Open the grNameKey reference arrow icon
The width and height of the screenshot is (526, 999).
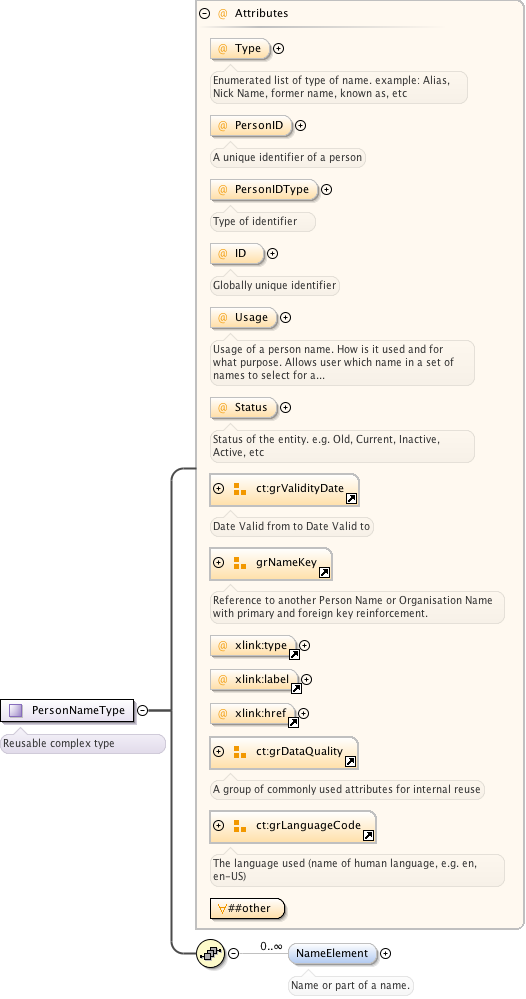(324, 573)
